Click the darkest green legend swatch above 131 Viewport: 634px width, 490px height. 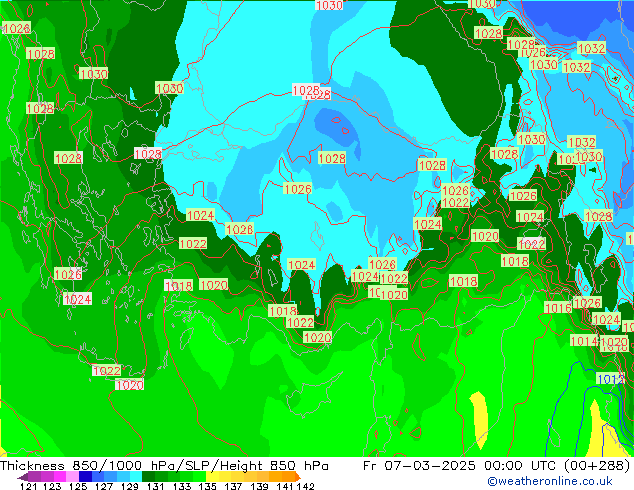148,477
